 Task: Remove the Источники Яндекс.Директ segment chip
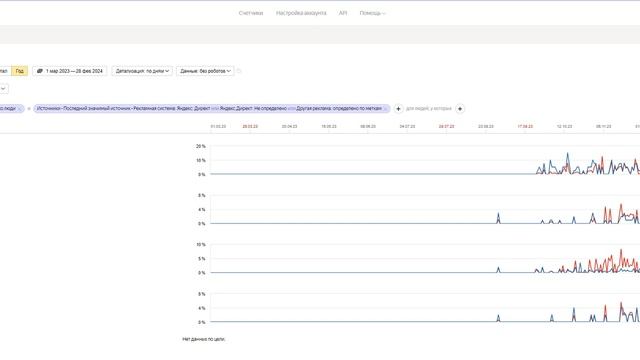385,109
